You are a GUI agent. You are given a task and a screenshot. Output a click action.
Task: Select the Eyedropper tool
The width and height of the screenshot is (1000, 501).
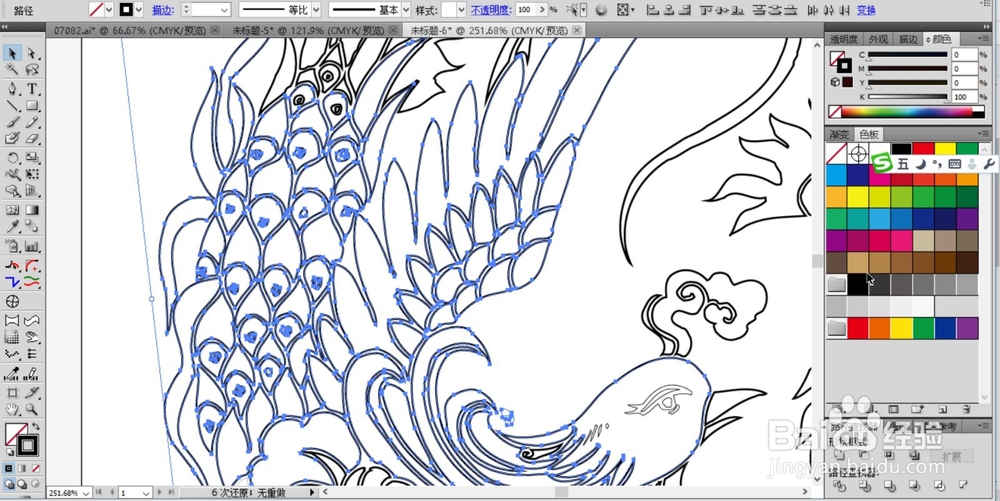tap(11, 226)
